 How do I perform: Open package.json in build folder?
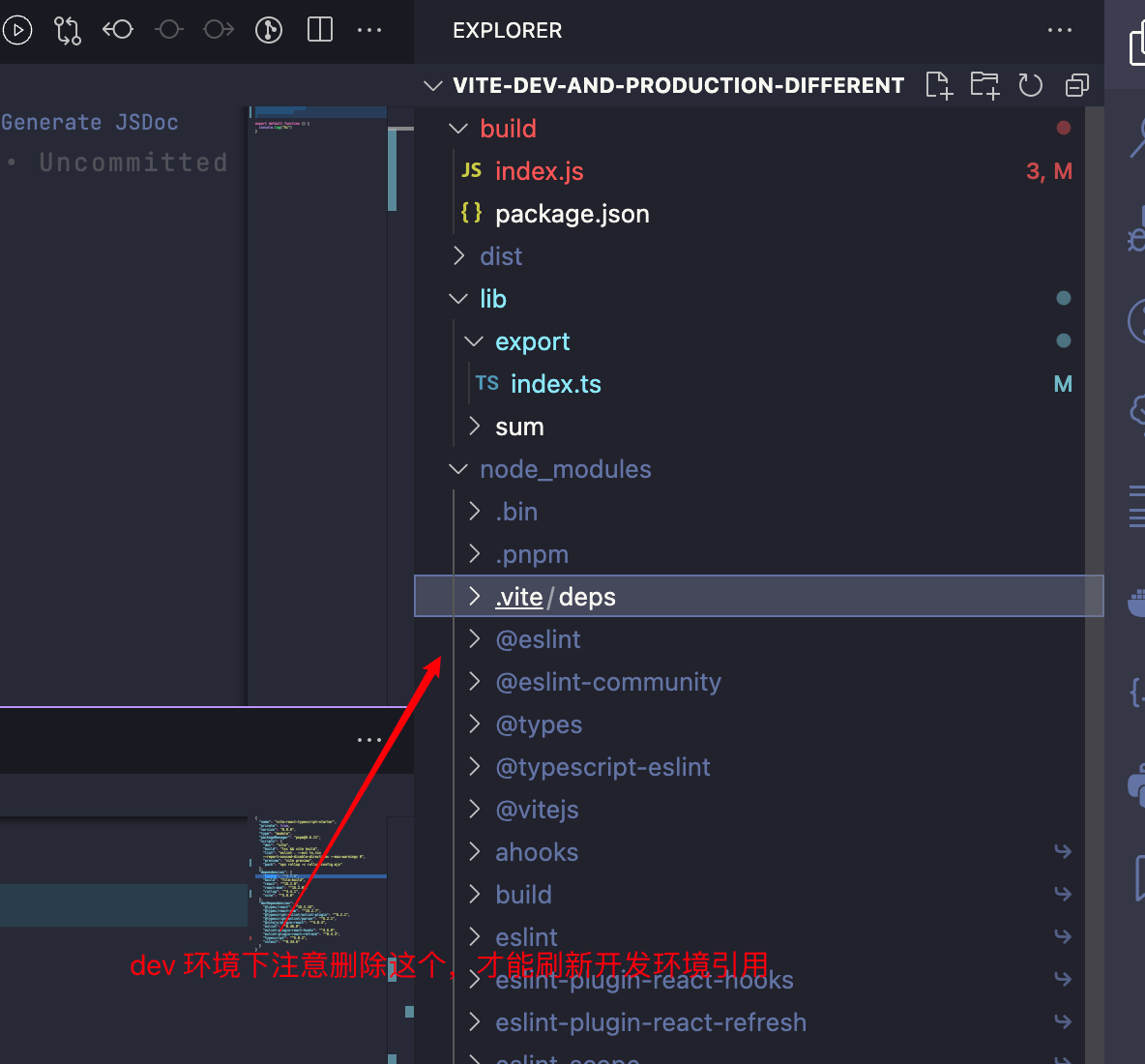[572, 214]
